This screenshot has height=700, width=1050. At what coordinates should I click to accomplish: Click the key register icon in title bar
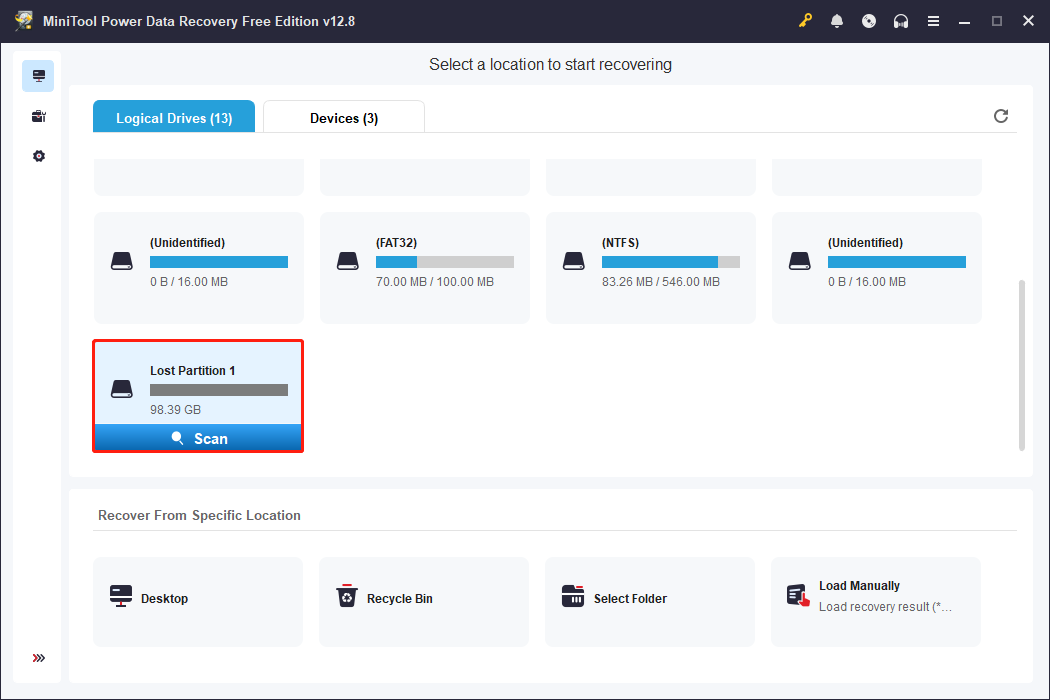coord(805,21)
